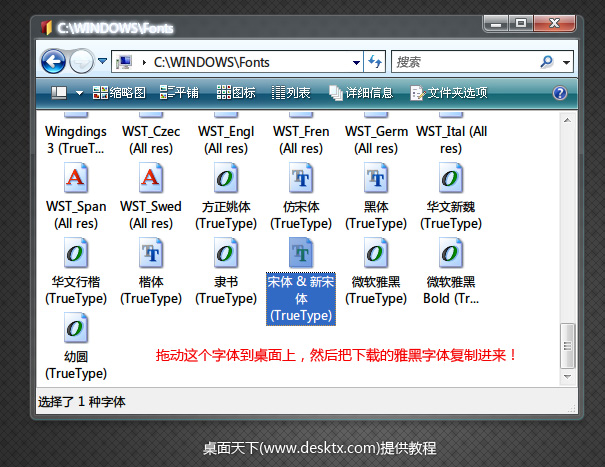
Task: Switch to 图标 icon view
Action: pyautogui.click(x=236, y=93)
